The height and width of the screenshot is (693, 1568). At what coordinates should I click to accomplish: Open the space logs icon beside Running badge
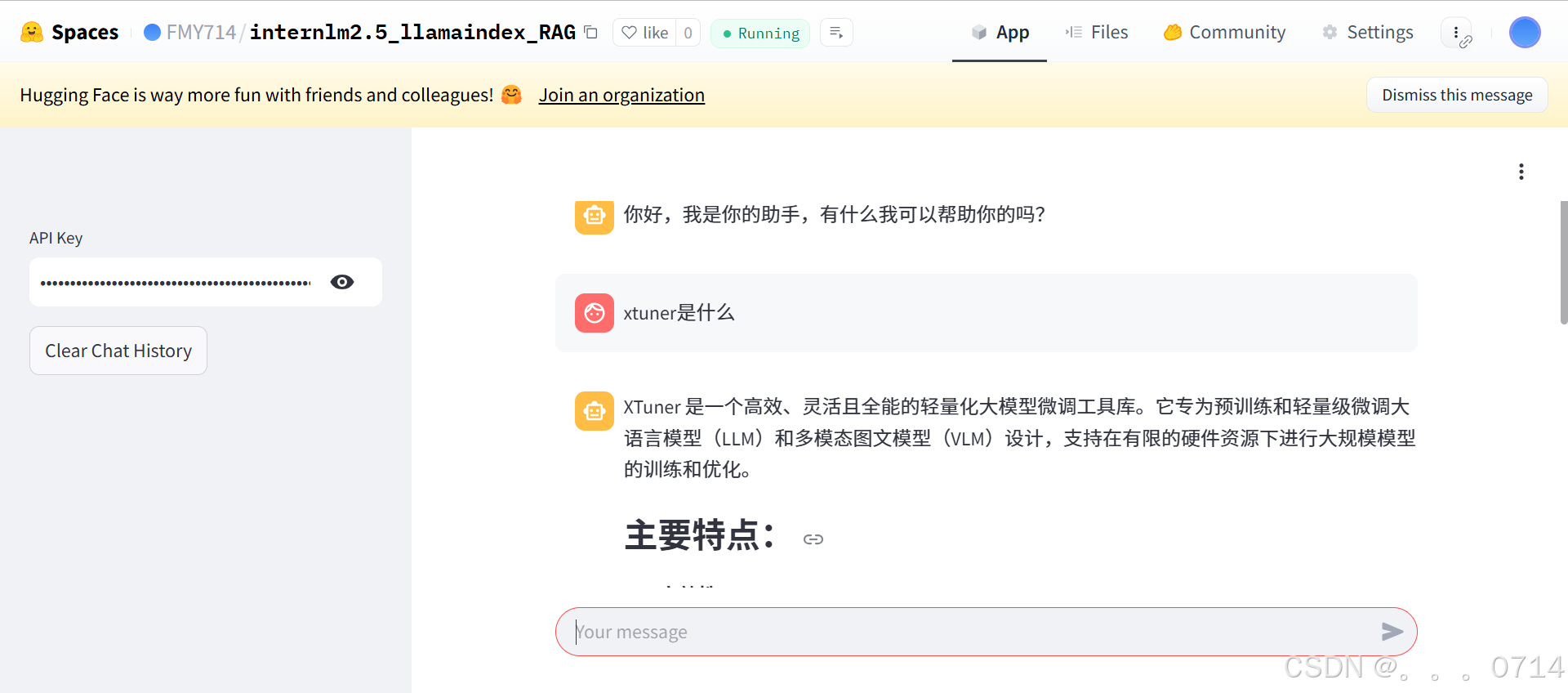point(836,31)
